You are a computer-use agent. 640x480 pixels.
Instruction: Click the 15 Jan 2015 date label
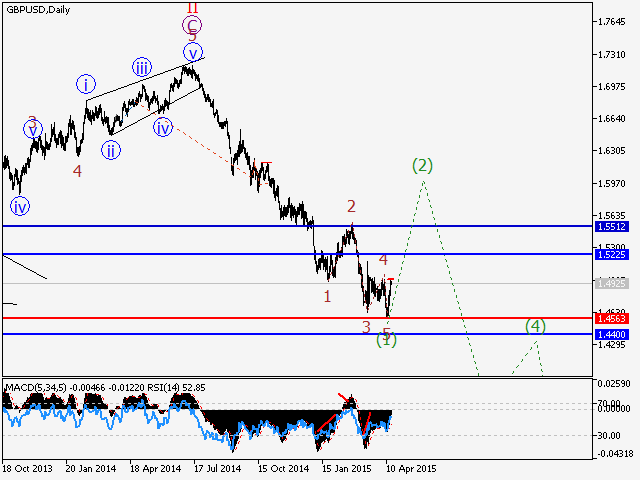[x=347, y=469]
